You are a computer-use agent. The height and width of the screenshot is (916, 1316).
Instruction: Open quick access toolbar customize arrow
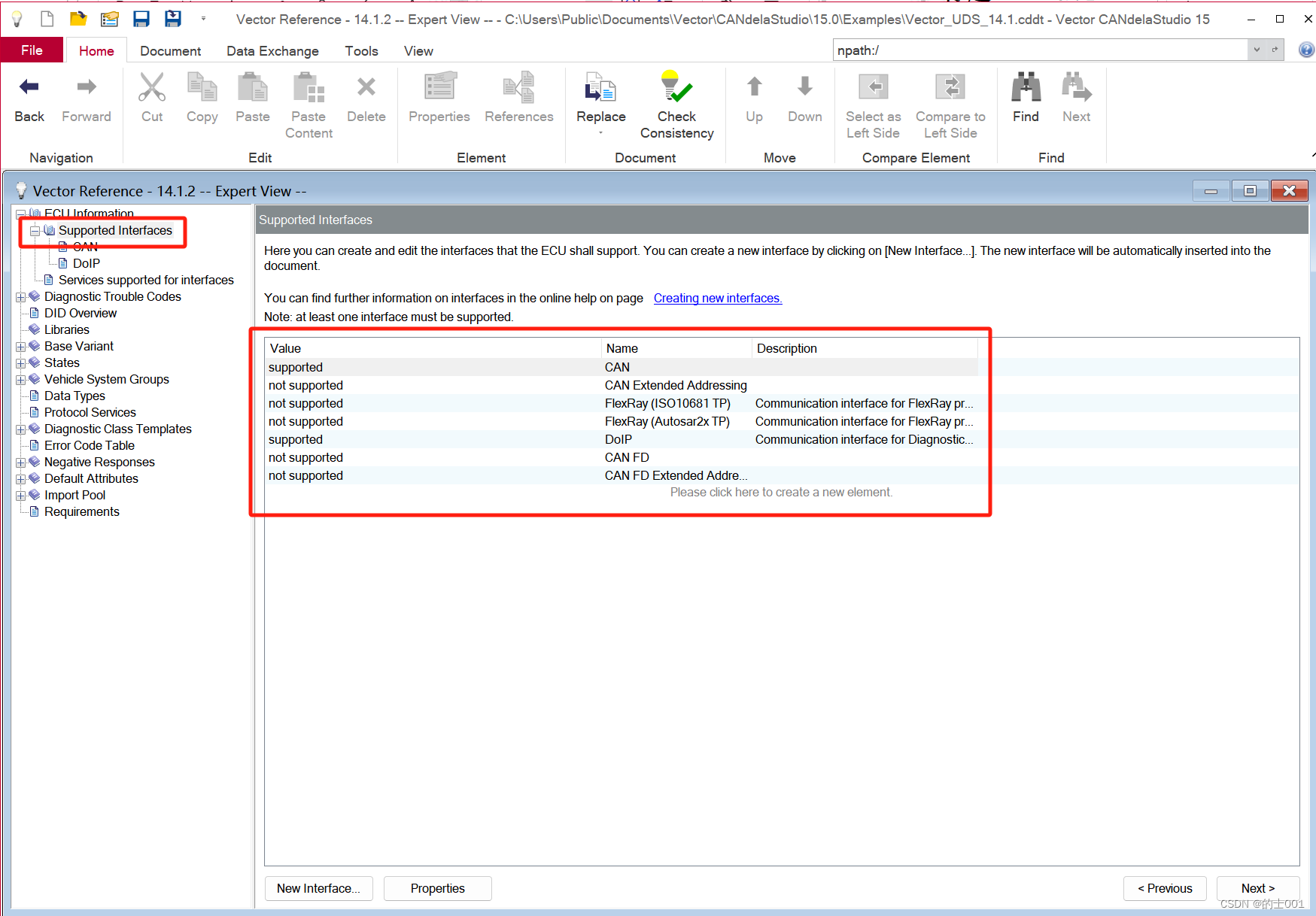click(203, 19)
